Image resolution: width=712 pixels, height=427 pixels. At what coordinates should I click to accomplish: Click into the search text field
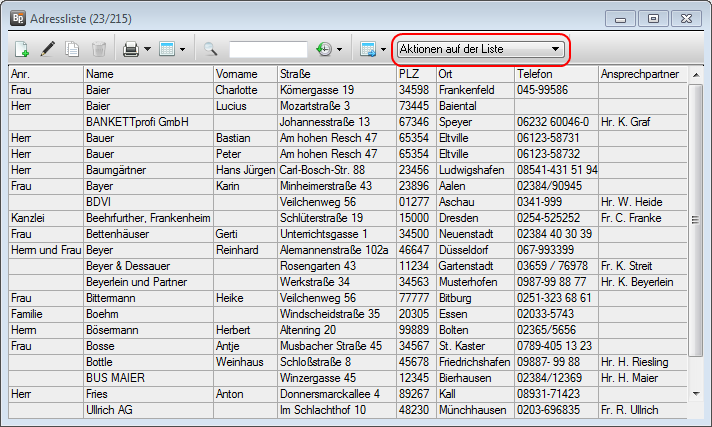(267, 48)
